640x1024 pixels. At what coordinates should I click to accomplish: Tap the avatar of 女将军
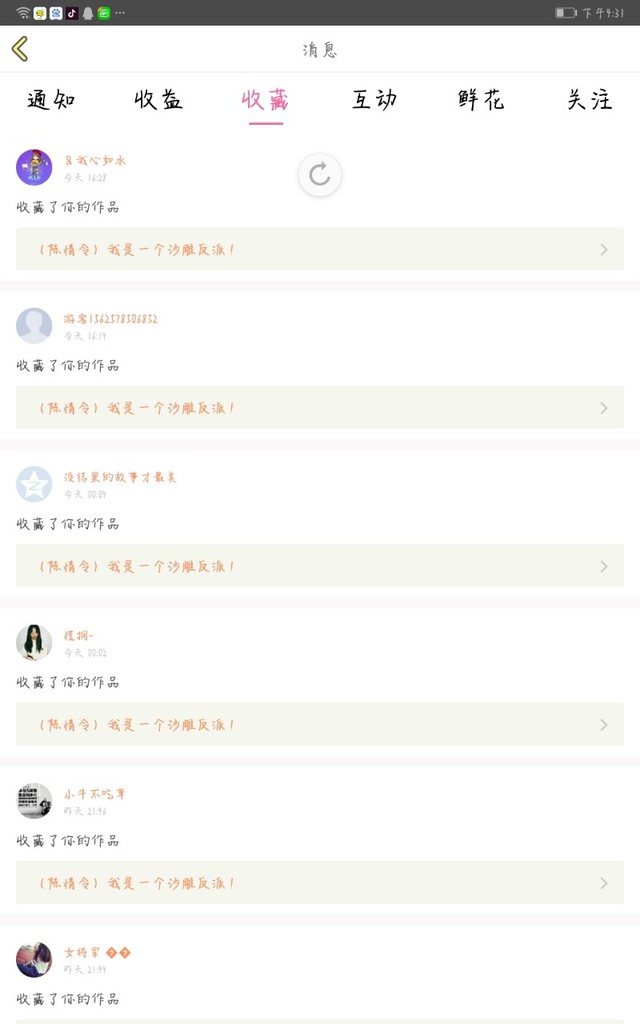click(x=34, y=959)
